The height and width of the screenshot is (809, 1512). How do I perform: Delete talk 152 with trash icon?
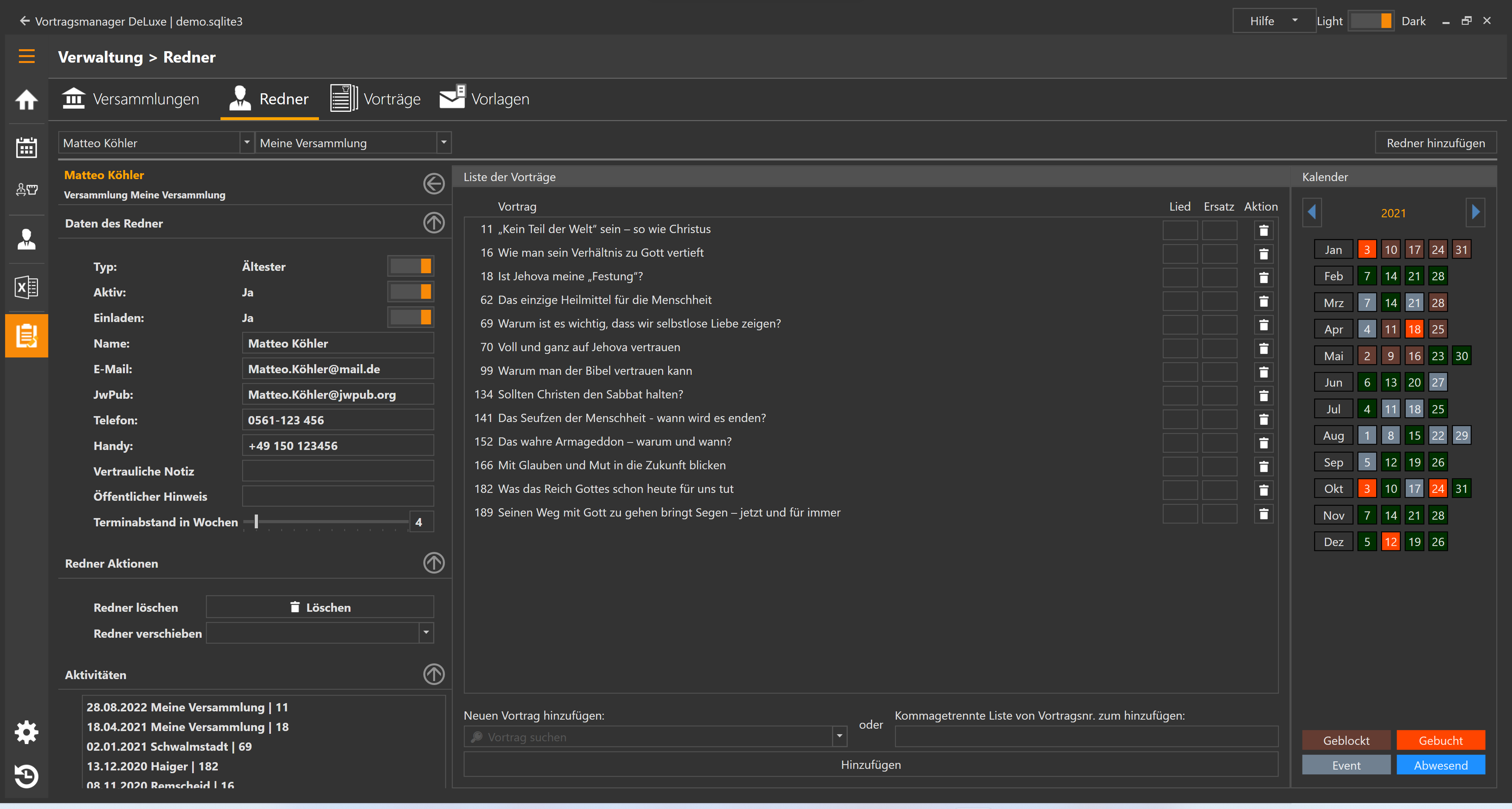point(1264,442)
